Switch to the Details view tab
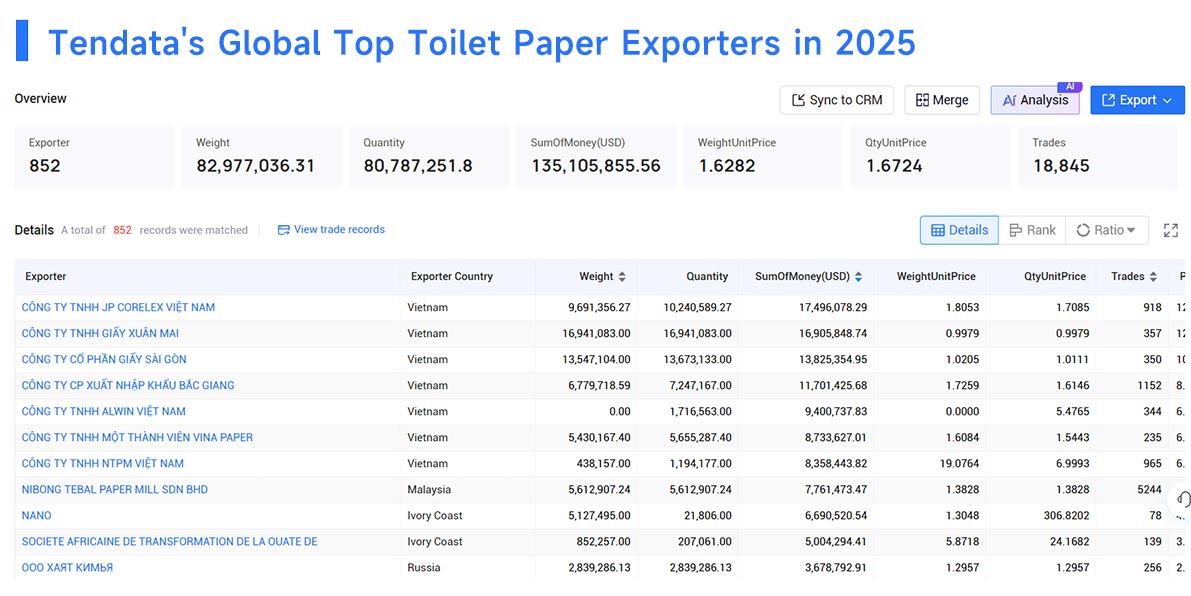Viewport: 1191px width, 596px height. [959, 230]
